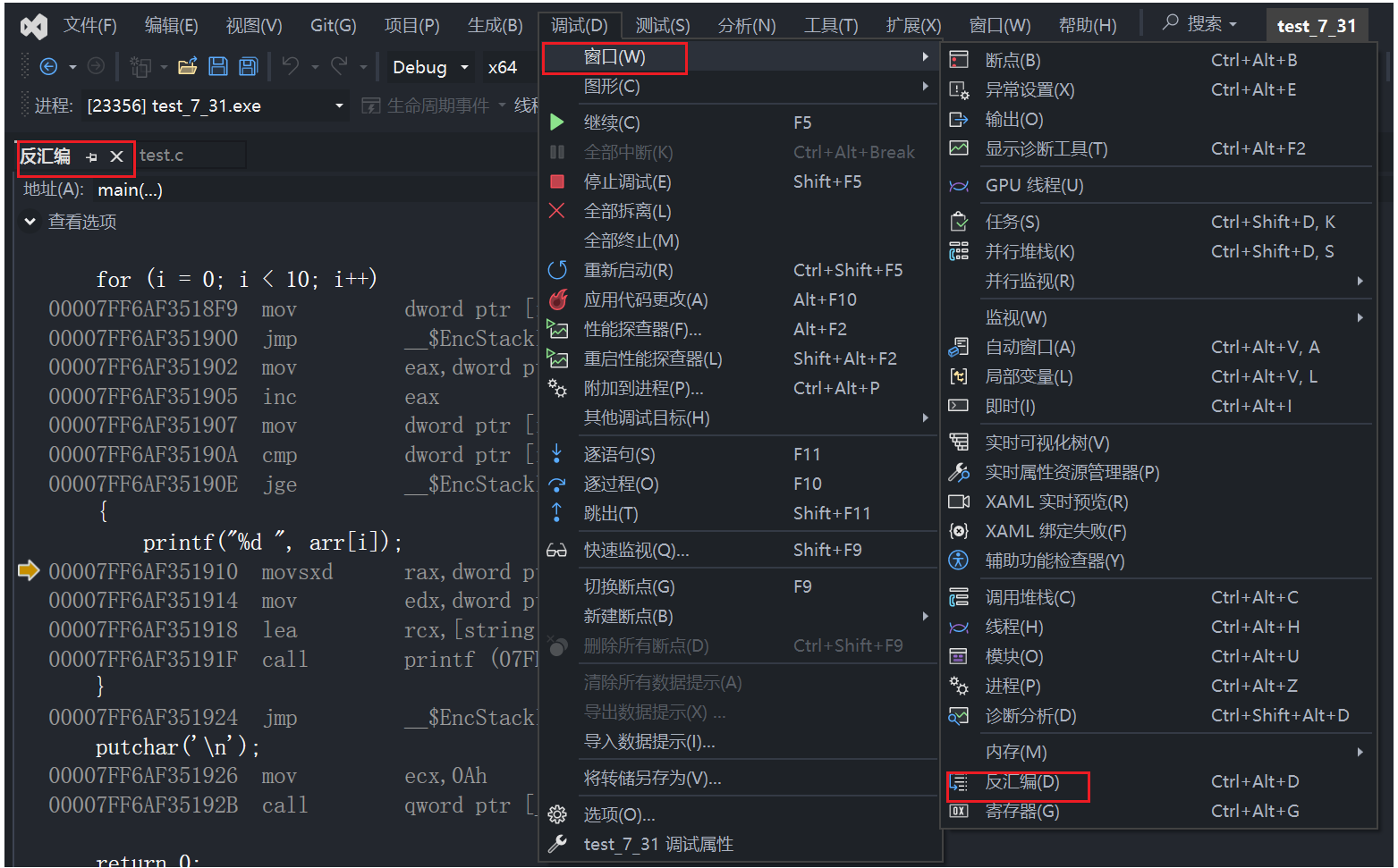Click 跳出(T) step out entry

pos(741,513)
